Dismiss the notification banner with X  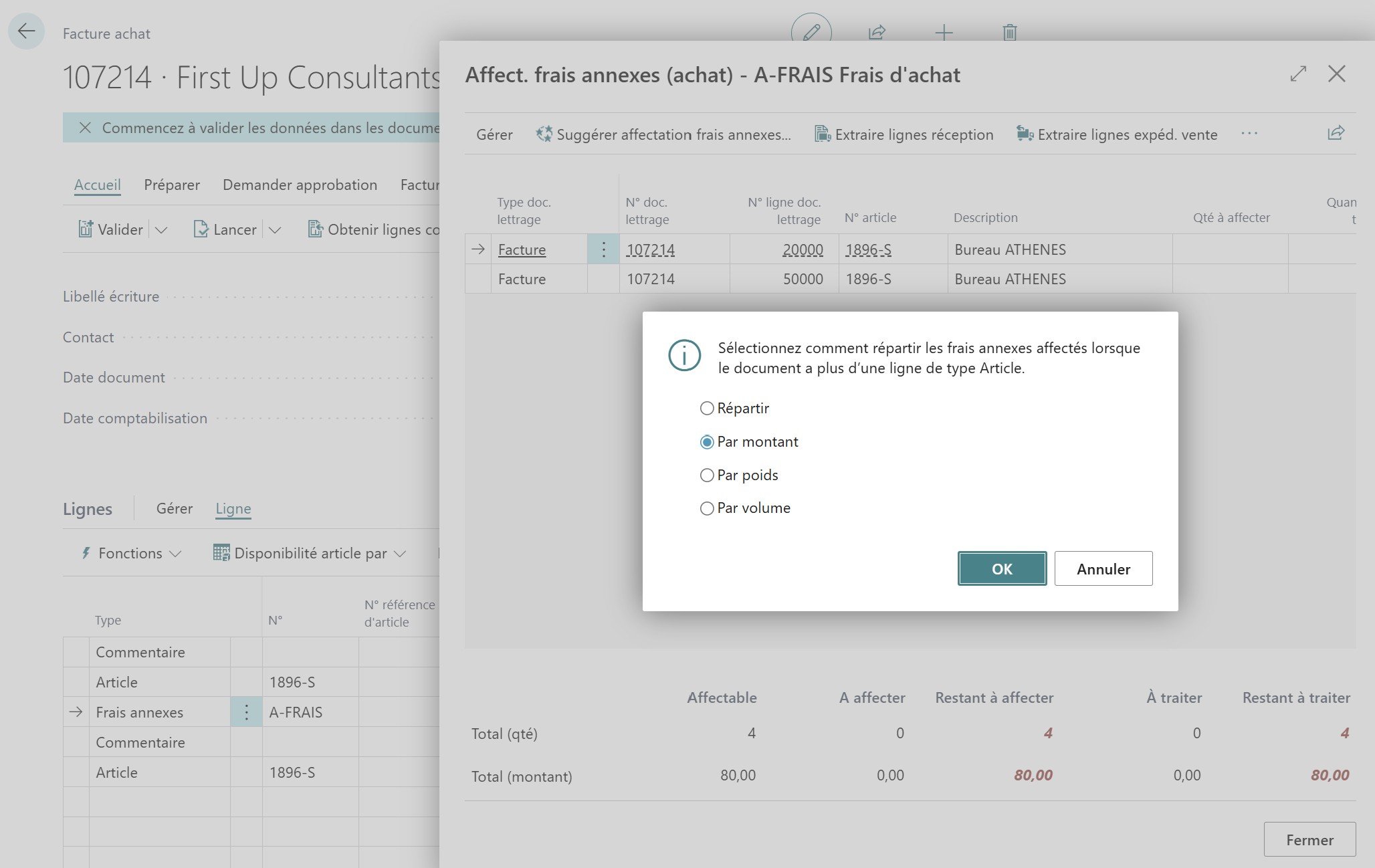point(85,128)
